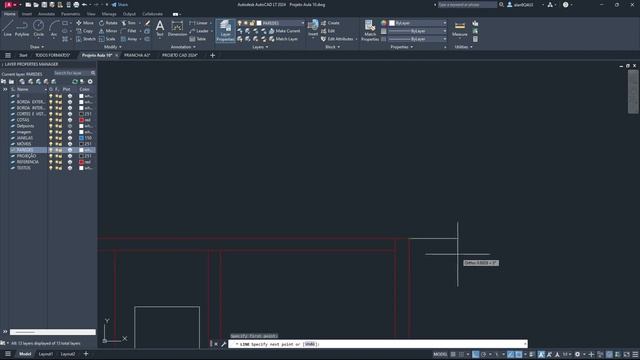Click blue color swatch of JANELAS layer

click(82, 138)
